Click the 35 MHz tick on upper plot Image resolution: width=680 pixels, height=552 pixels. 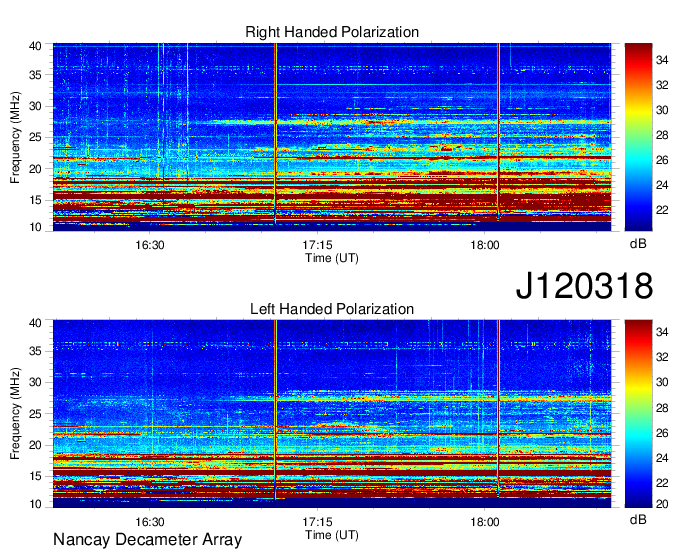click(x=36, y=75)
